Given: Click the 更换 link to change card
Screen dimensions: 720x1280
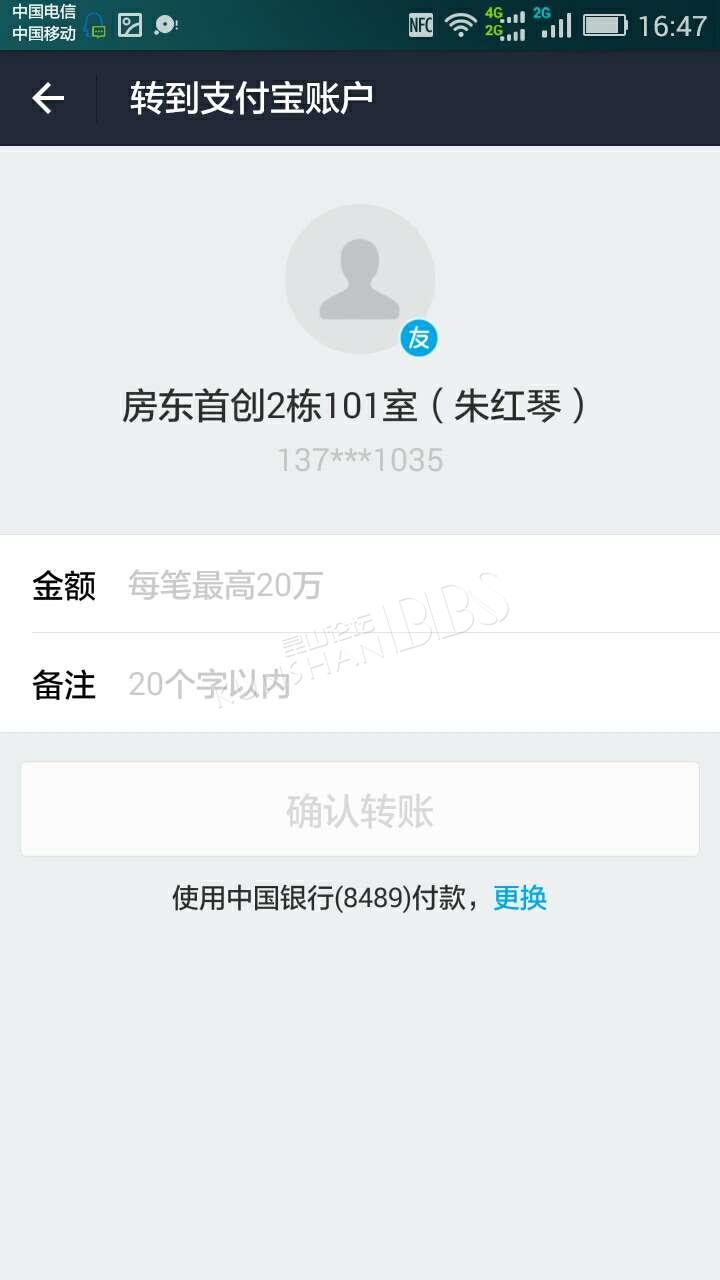Looking at the screenshot, I should 520,898.
